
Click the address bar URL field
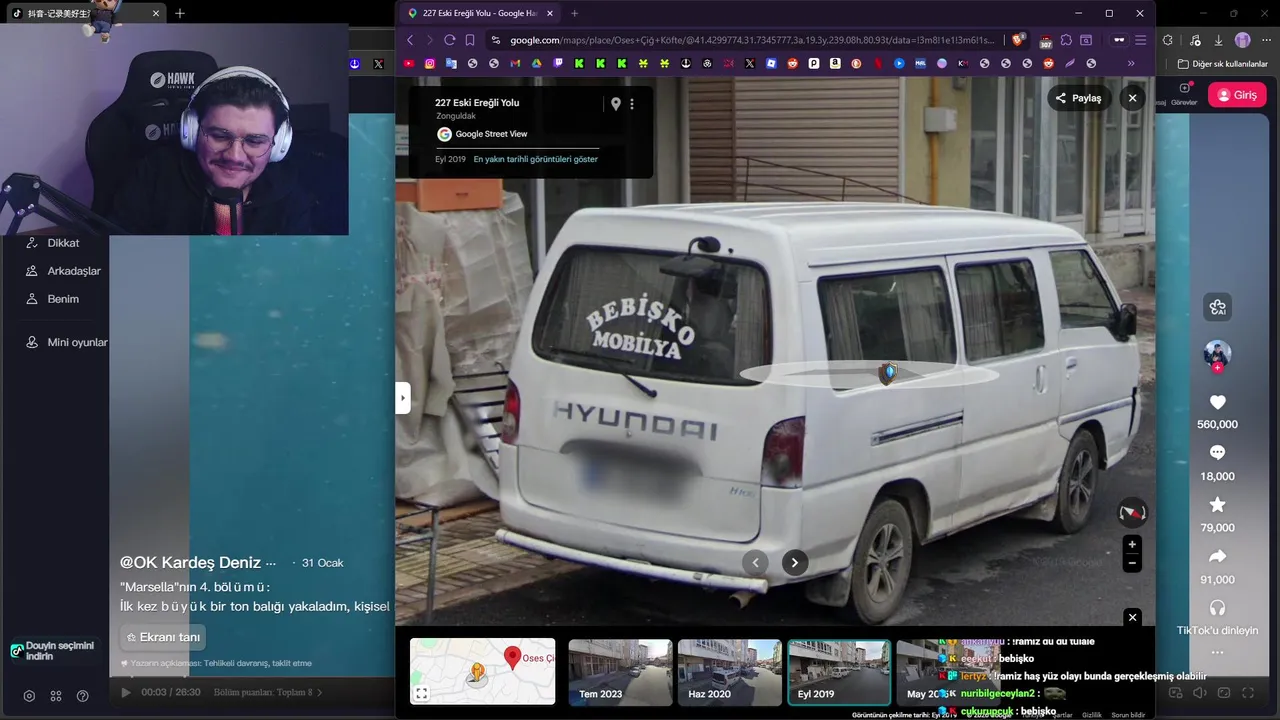pos(752,40)
